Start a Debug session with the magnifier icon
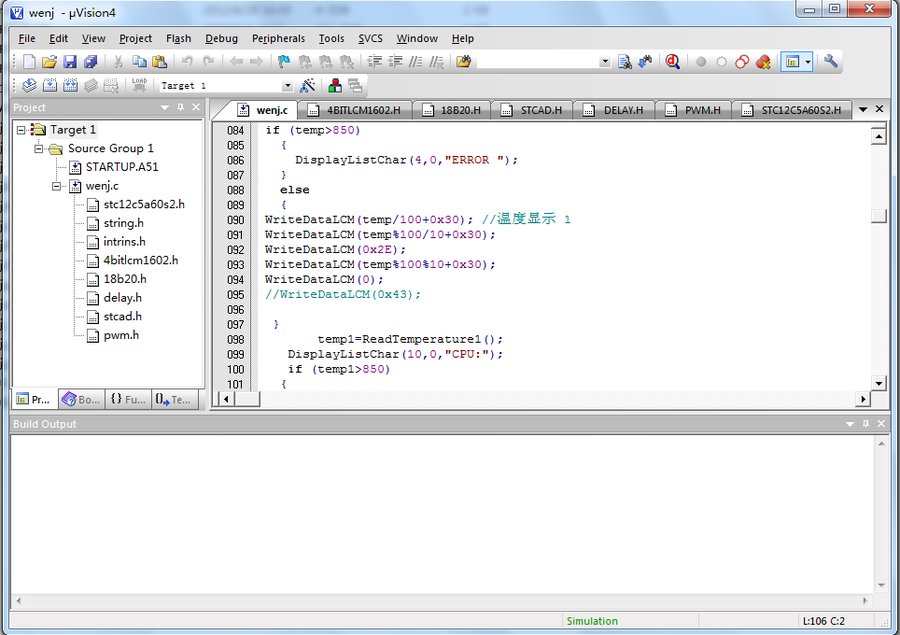The image size is (900, 635). pyautogui.click(x=671, y=61)
